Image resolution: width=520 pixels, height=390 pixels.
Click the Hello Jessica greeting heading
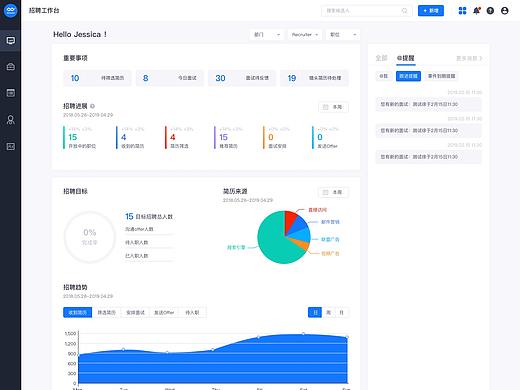(80, 34)
